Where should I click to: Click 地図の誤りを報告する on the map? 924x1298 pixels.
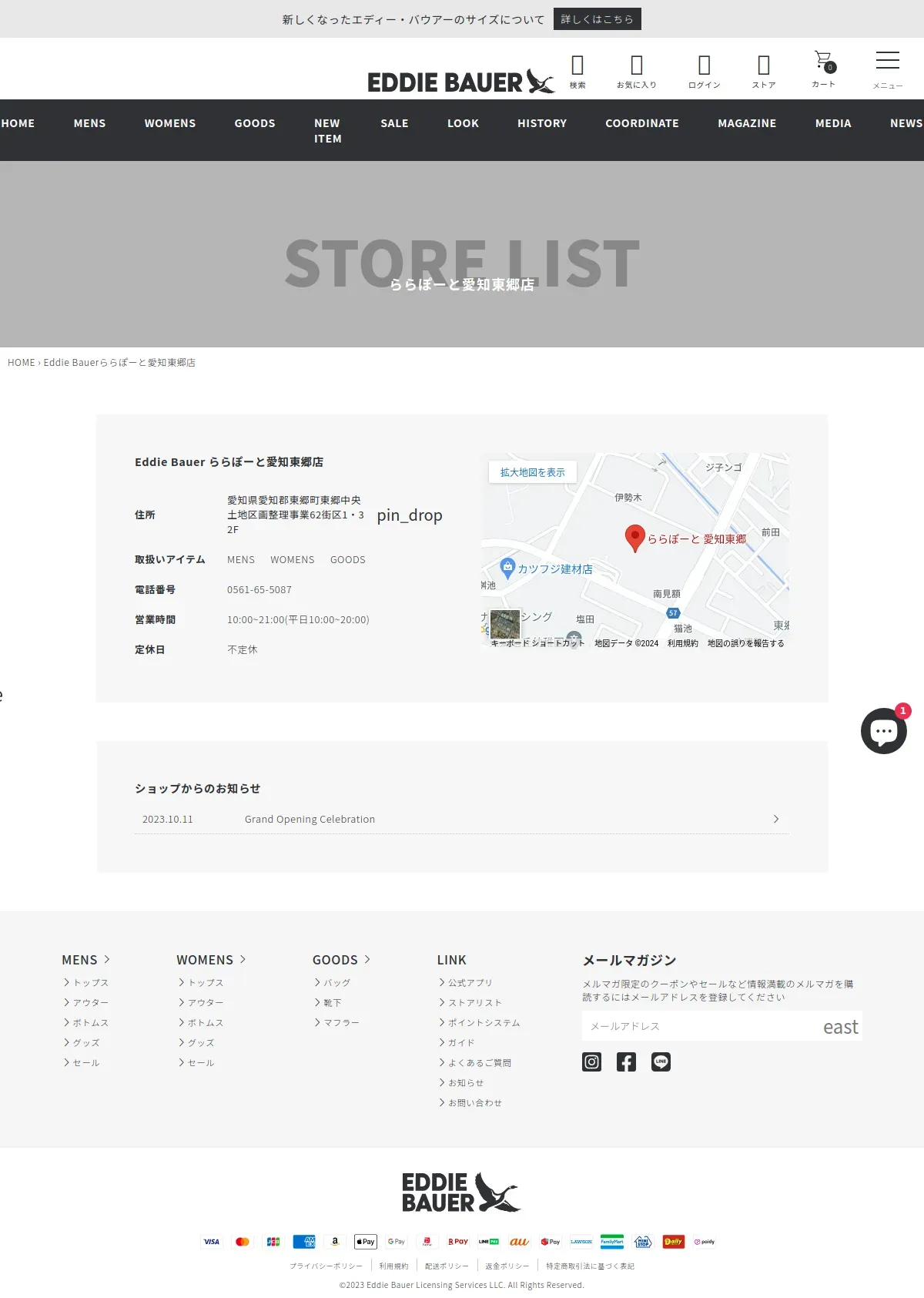pos(745,643)
